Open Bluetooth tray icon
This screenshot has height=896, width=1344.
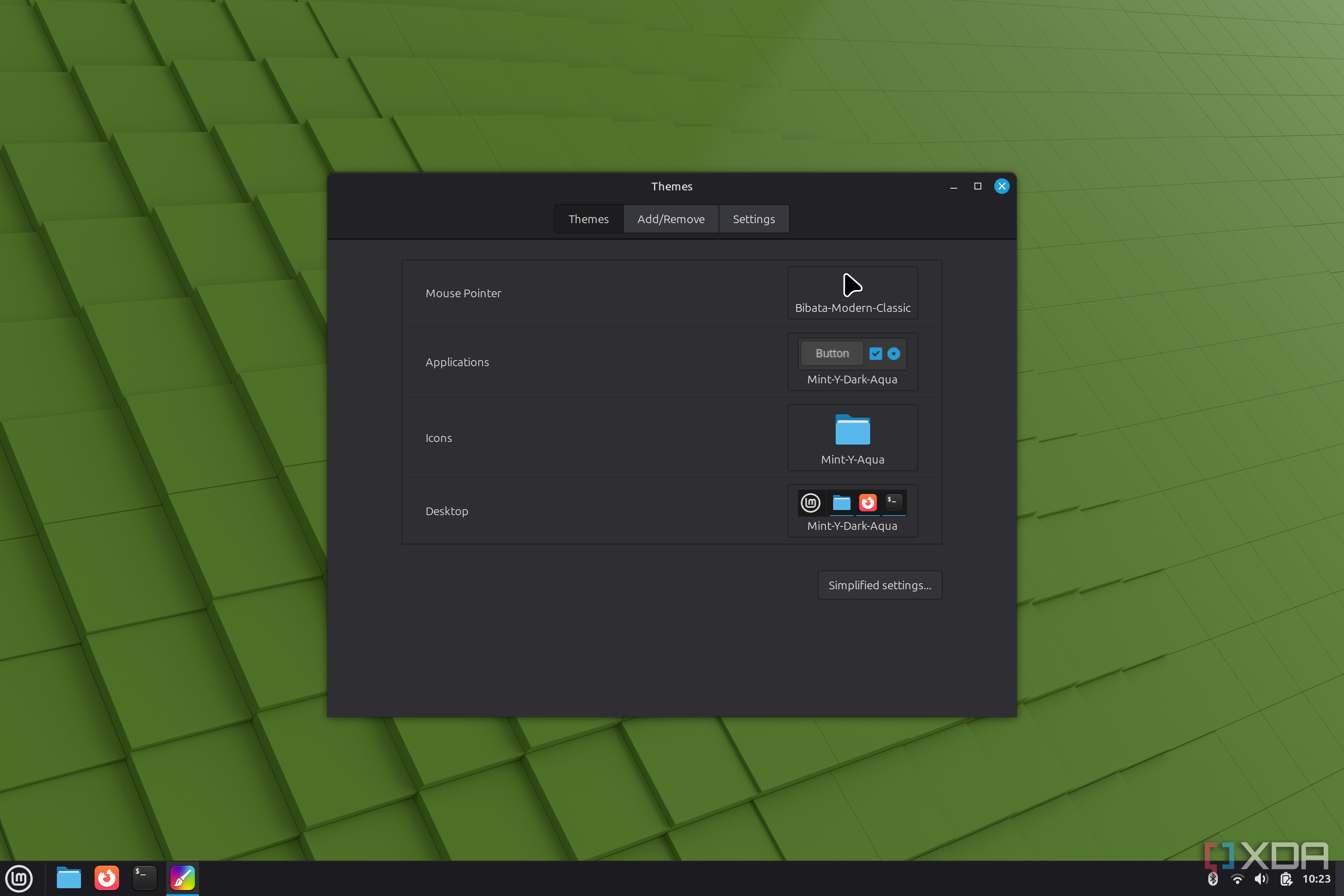click(1213, 879)
